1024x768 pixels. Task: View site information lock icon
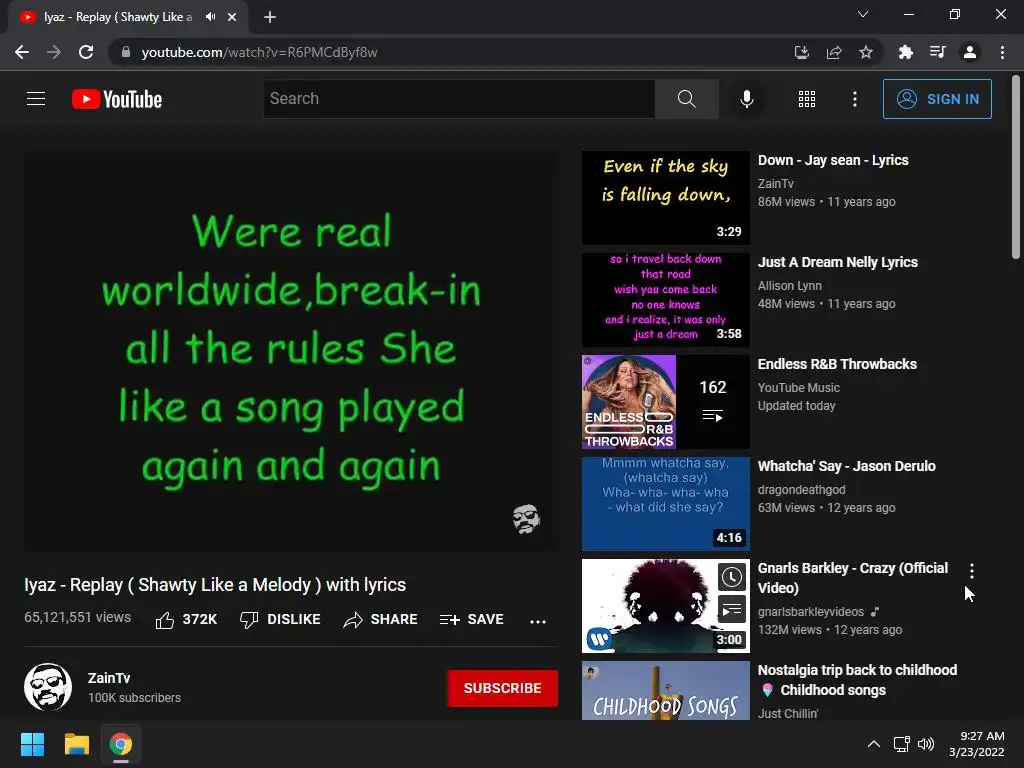(125, 52)
